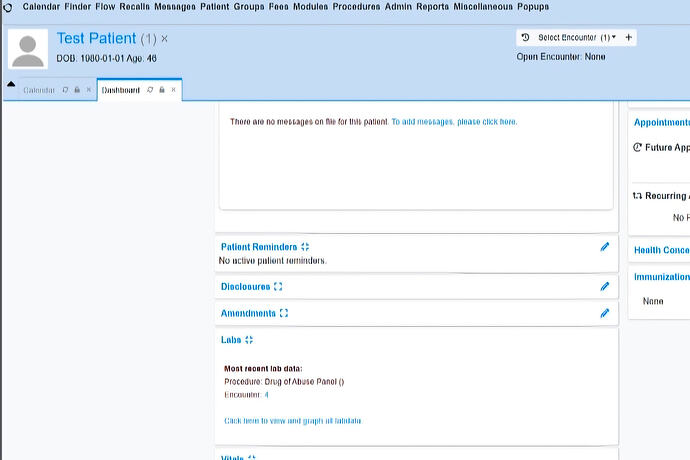Open the Patient Reminders section title
Image resolution: width=690 pixels, height=460 pixels.
pyautogui.click(x=259, y=247)
